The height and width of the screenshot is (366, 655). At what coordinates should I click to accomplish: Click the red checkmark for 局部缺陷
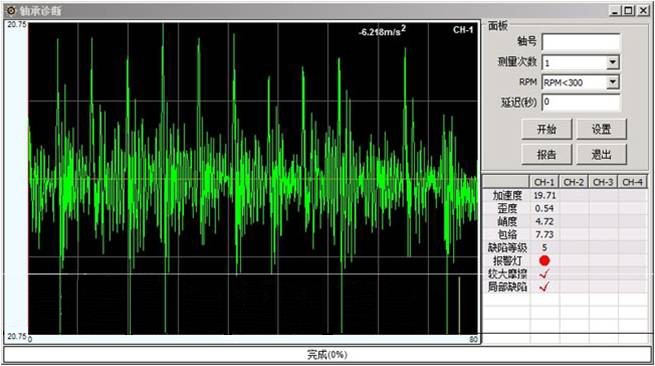click(544, 287)
